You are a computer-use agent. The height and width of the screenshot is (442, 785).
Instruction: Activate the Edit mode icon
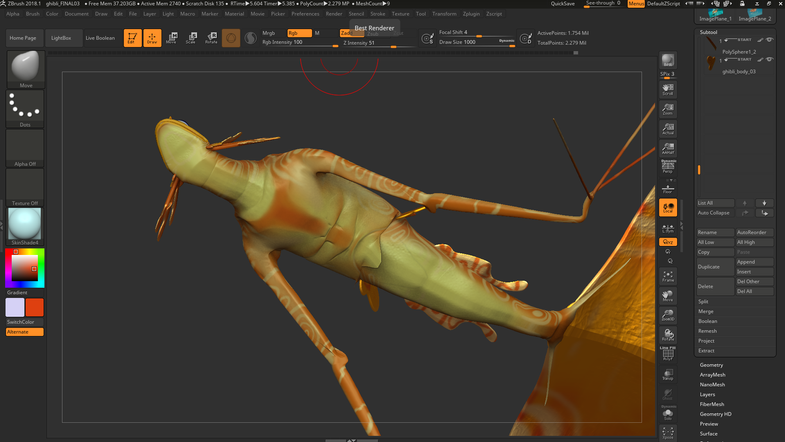tap(132, 38)
